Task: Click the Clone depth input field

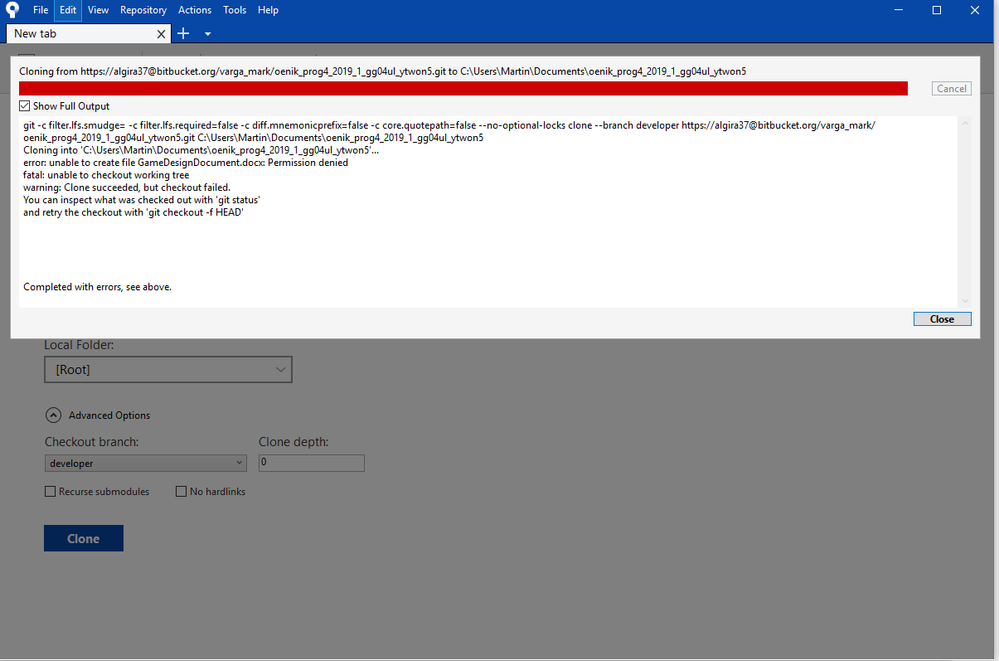Action: click(x=312, y=463)
